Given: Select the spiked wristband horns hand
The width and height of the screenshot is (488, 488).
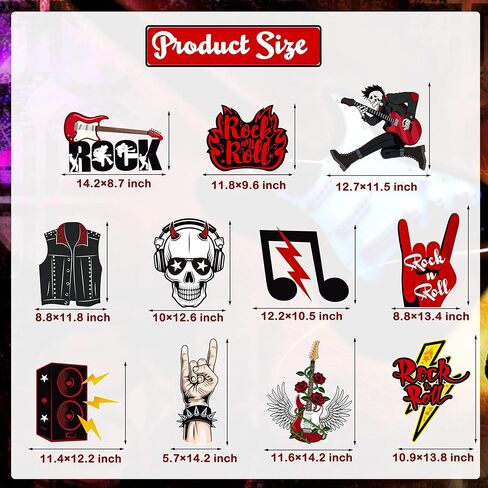Looking at the screenshot, I should point(199,391).
